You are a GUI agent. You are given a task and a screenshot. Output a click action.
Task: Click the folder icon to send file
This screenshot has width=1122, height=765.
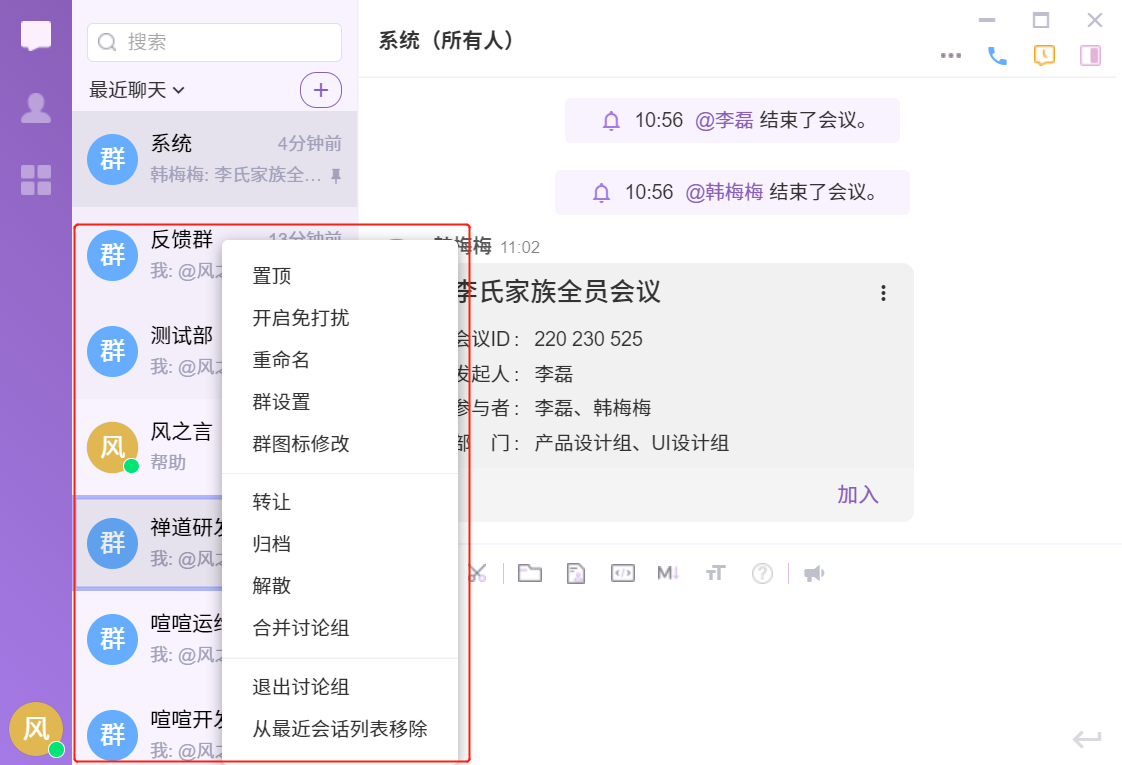tap(530, 573)
